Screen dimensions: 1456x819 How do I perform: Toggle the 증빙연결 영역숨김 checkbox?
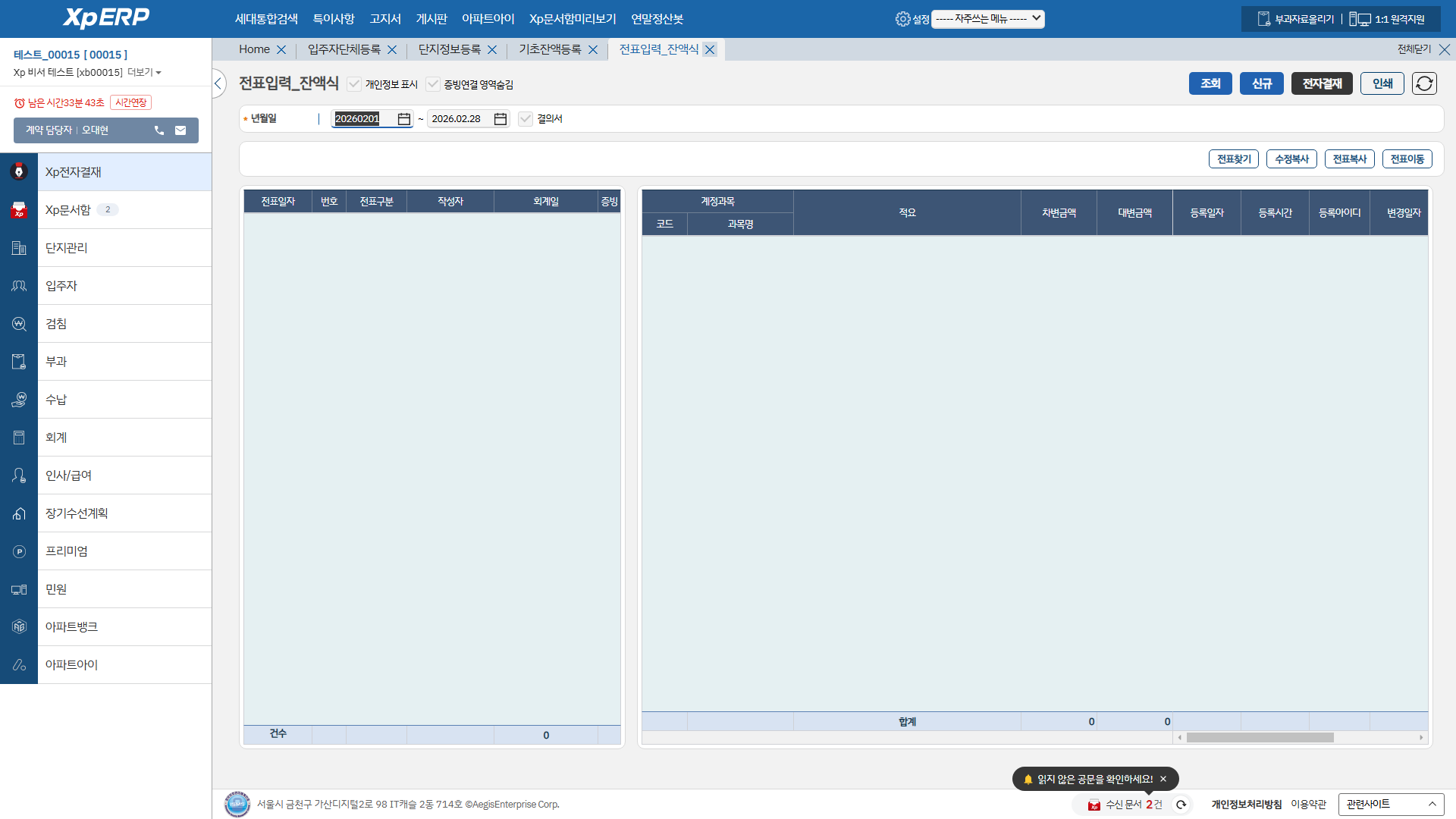coord(432,84)
